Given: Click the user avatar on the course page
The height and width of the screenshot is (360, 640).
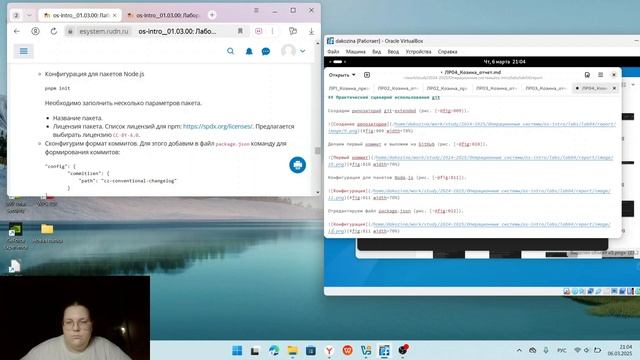Looking at the screenshot, I should (288, 51).
